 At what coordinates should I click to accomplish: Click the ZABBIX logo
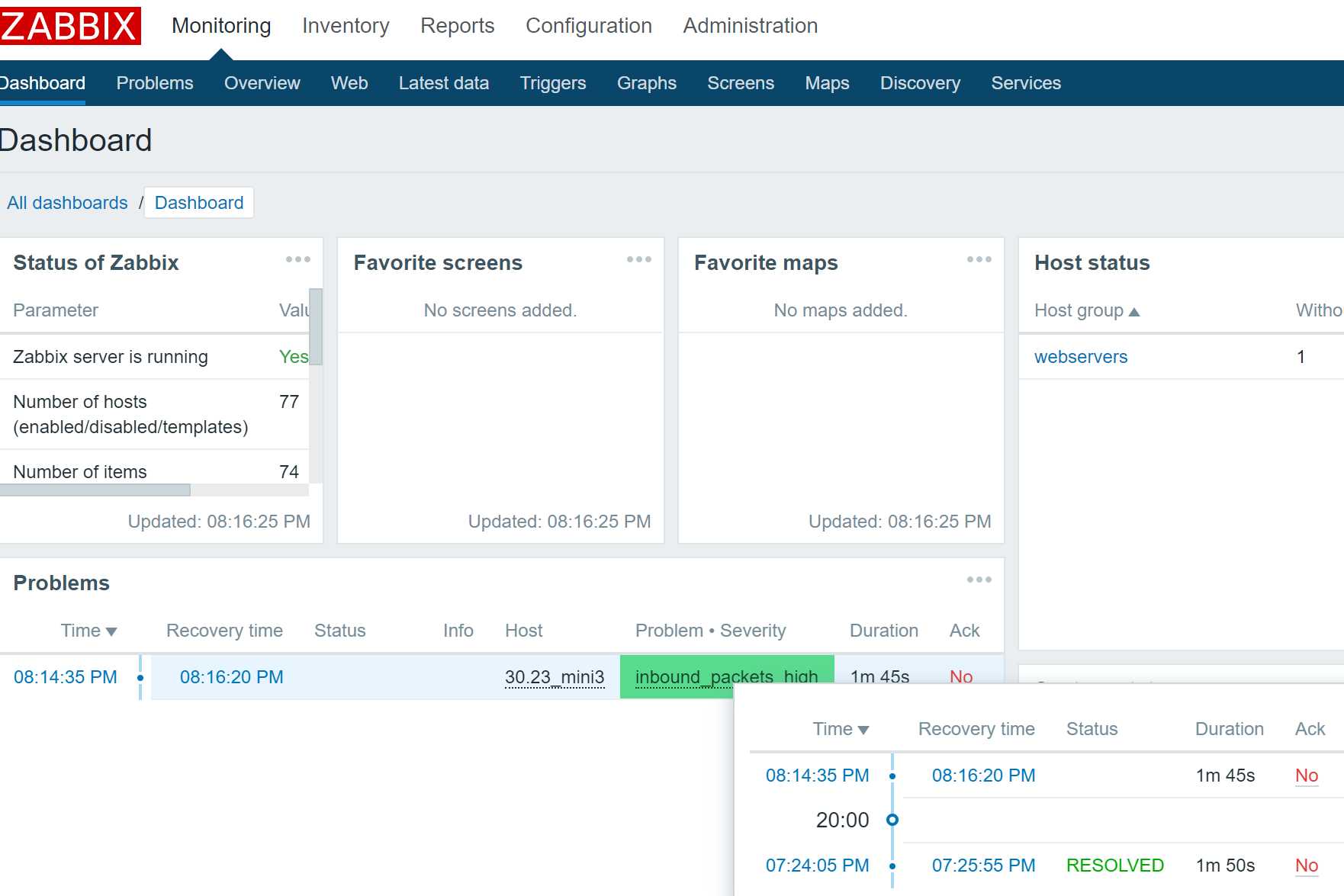tap(69, 26)
